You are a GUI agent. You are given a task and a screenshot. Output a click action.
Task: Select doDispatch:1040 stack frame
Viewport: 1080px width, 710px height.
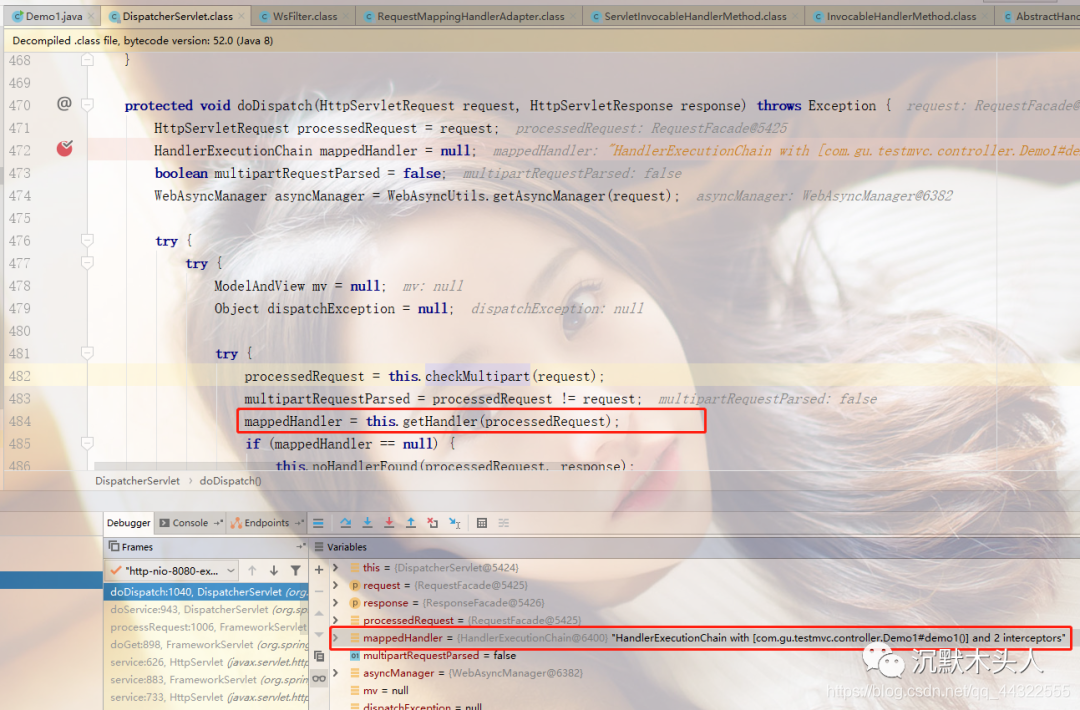pos(207,592)
